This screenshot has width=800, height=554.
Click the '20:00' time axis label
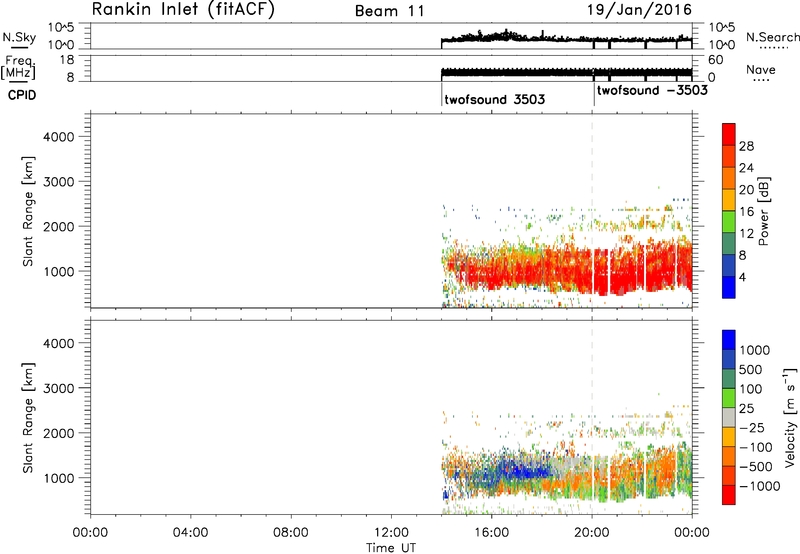[x=592, y=533]
